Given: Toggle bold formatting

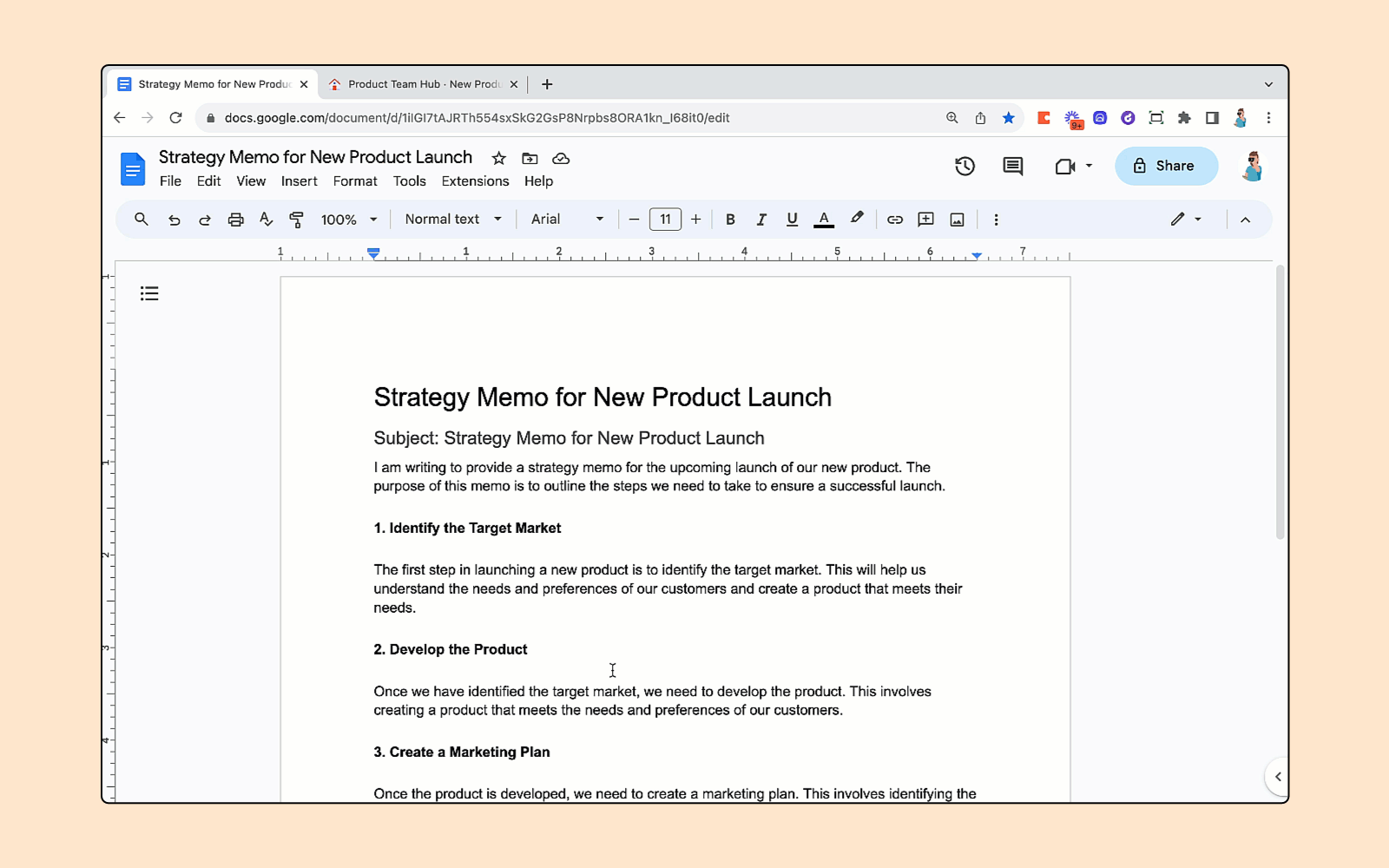Looking at the screenshot, I should point(730,220).
